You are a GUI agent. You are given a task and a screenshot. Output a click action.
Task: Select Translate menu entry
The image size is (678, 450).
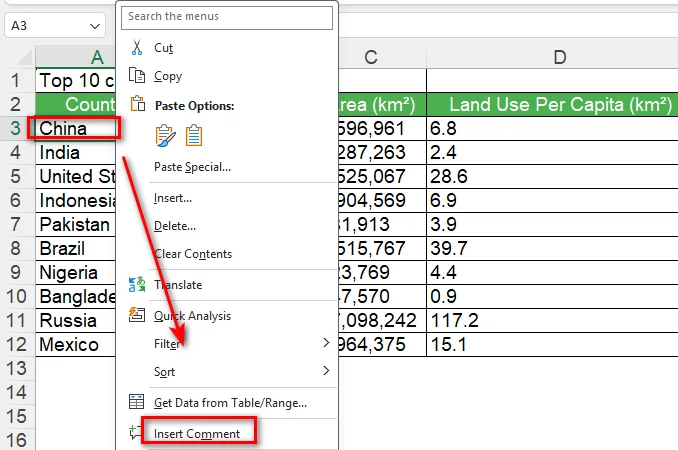[x=178, y=285]
